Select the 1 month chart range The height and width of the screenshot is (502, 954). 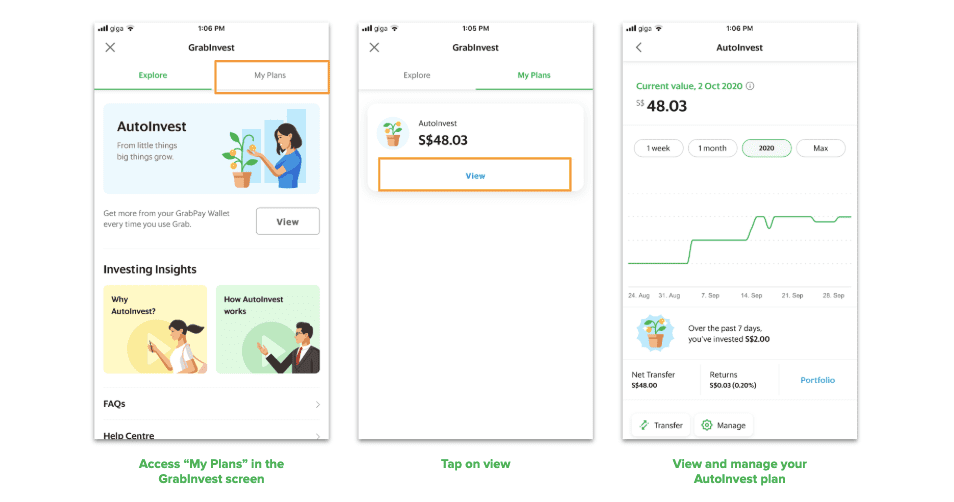(712, 148)
